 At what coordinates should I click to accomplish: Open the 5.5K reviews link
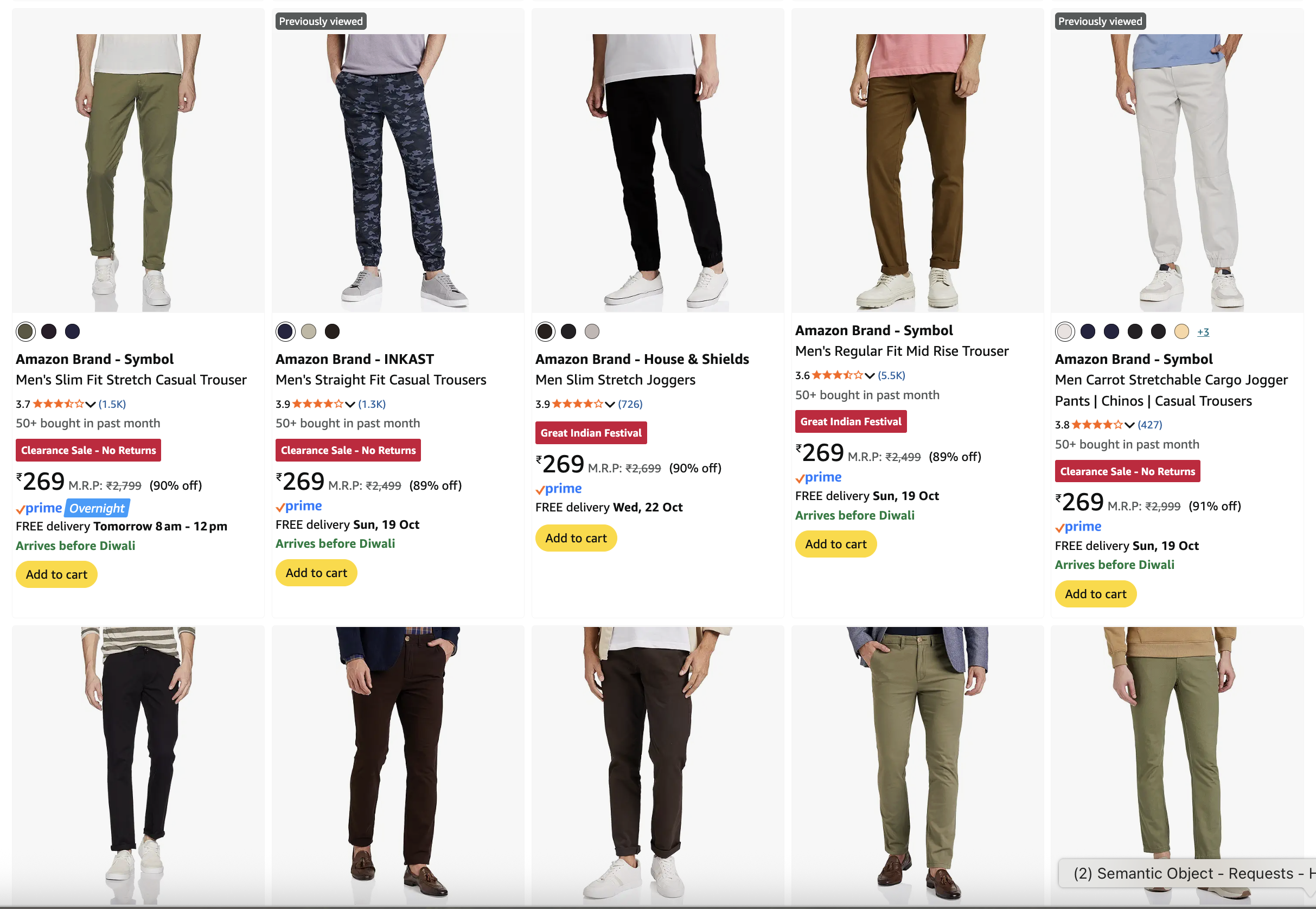coord(892,375)
